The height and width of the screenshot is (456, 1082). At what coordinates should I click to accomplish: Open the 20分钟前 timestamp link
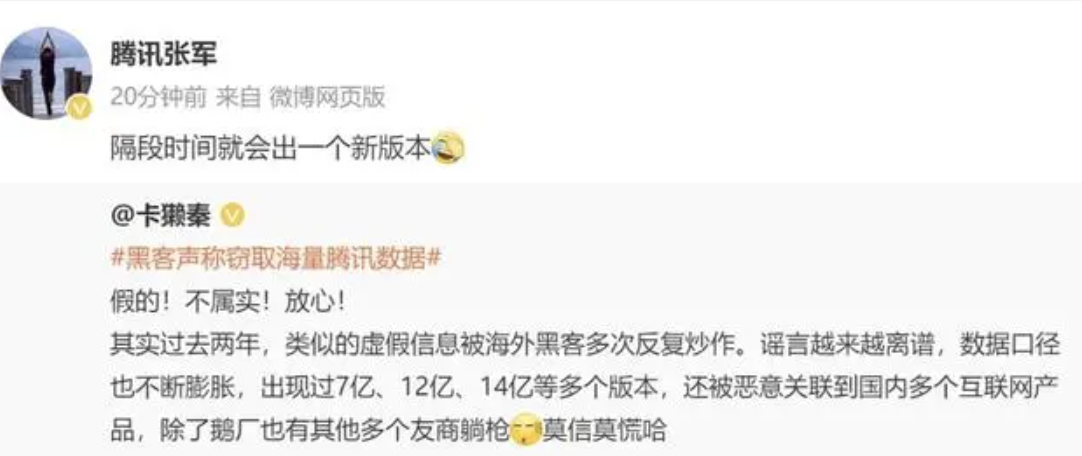(x=158, y=99)
